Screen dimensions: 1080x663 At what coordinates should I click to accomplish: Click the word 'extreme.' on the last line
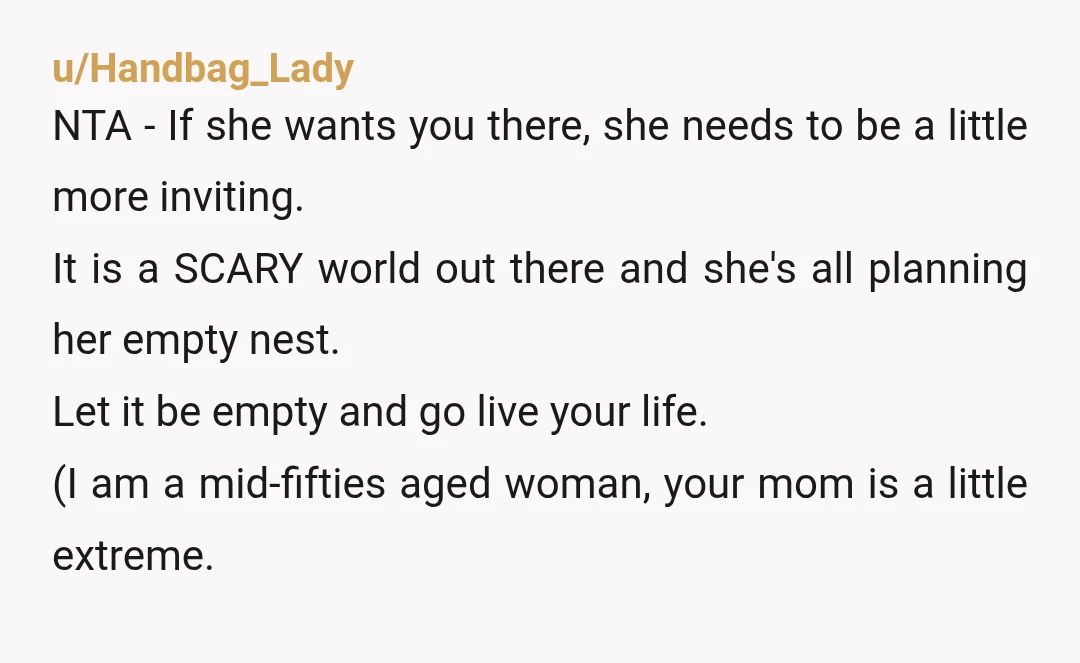(x=133, y=556)
